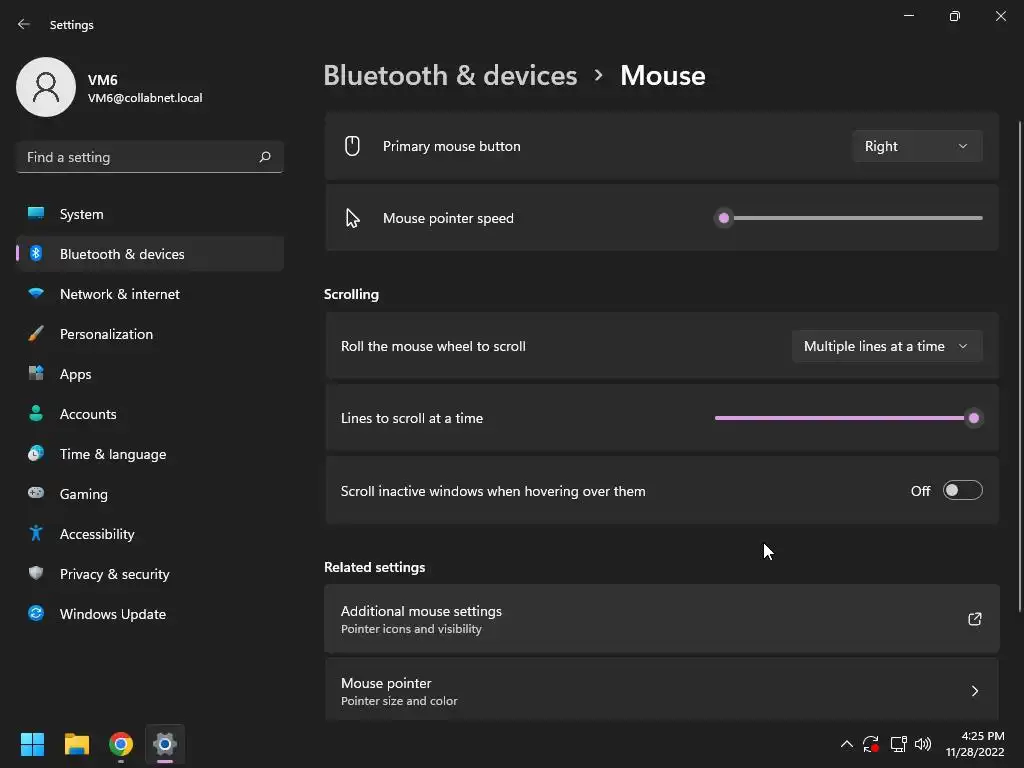Show hidden tray icons with the up chevron
The height and width of the screenshot is (768, 1024).
tap(846, 744)
